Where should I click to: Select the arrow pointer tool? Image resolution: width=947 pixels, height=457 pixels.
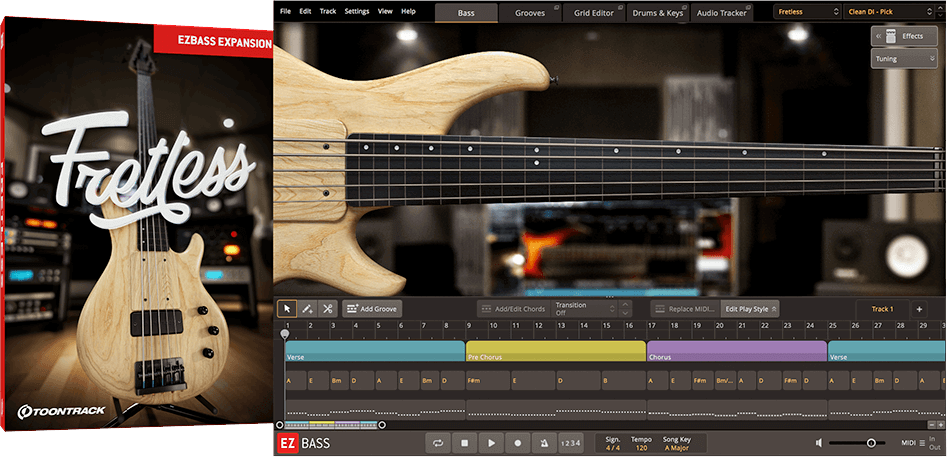coord(287,308)
